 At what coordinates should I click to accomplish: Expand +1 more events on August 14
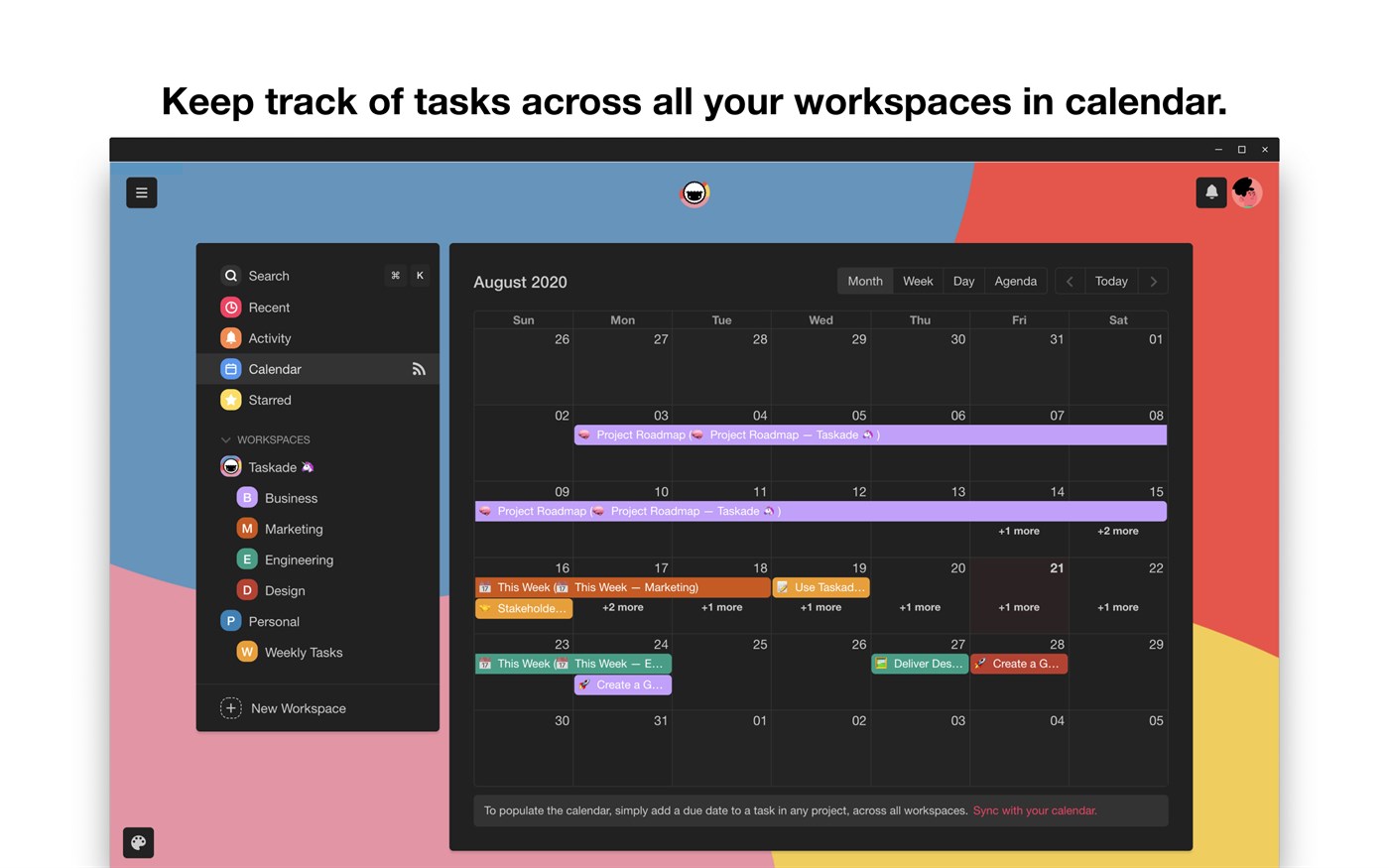[x=1019, y=531]
